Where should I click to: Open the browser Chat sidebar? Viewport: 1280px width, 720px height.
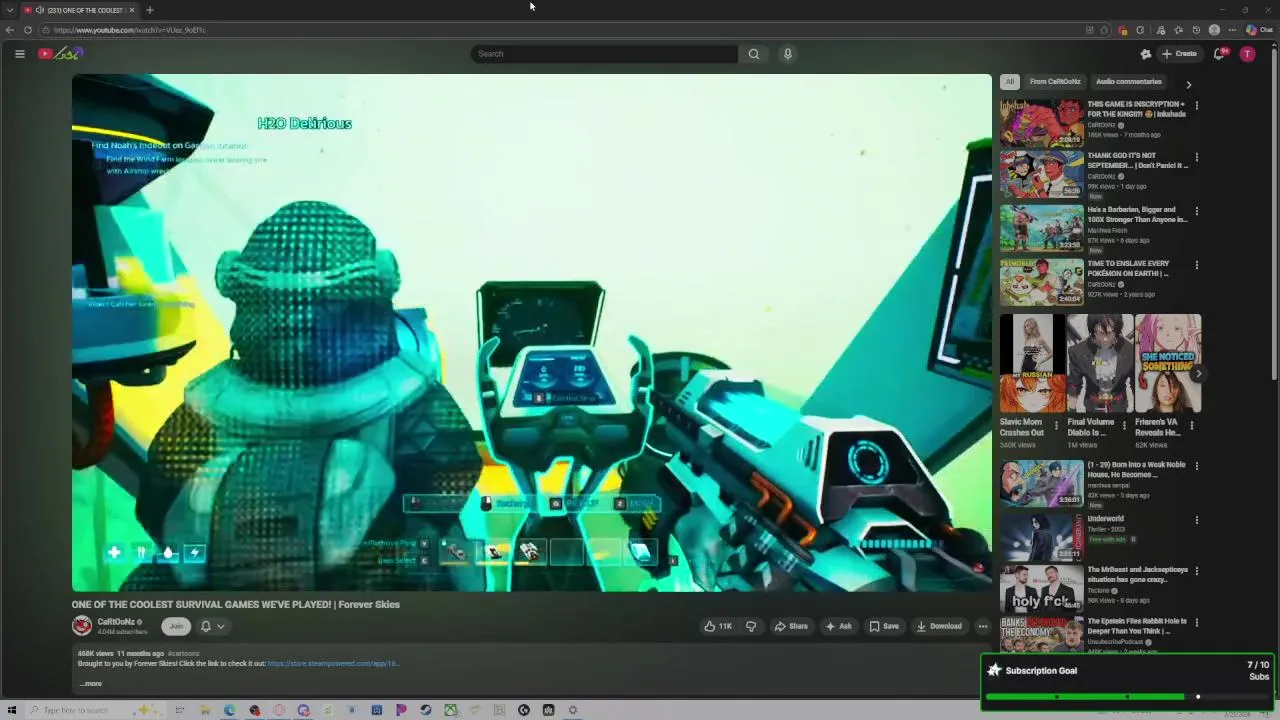coord(1259,30)
